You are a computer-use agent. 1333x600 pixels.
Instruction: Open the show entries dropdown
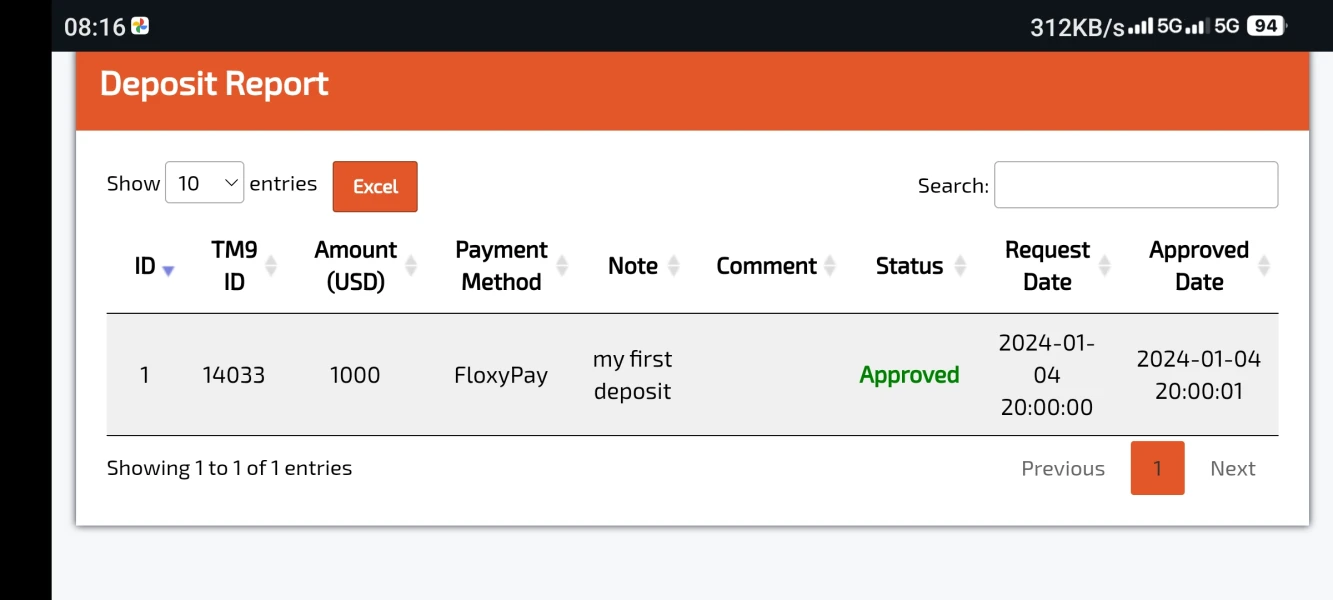pyautogui.click(x=204, y=183)
